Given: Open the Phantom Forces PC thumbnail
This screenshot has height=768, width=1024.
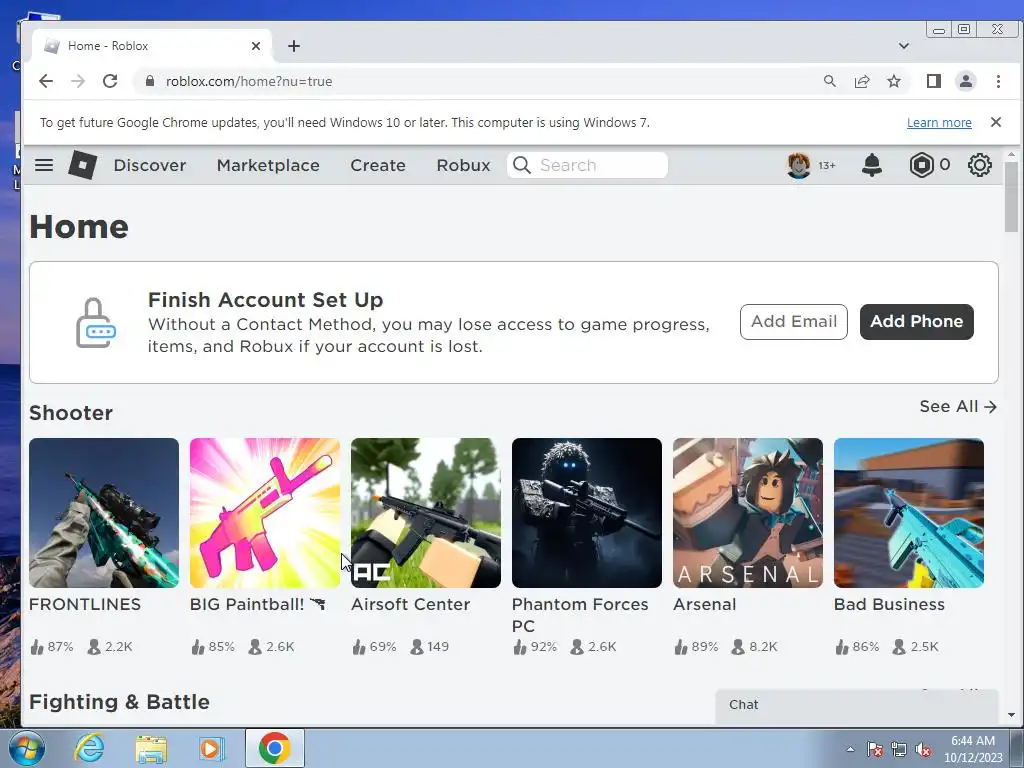Looking at the screenshot, I should click(x=586, y=513).
